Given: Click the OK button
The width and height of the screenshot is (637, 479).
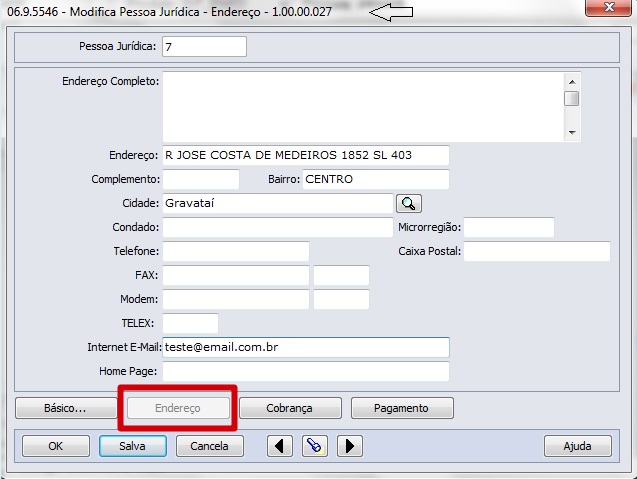Looking at the screenshot, I should tap(56, 446).
